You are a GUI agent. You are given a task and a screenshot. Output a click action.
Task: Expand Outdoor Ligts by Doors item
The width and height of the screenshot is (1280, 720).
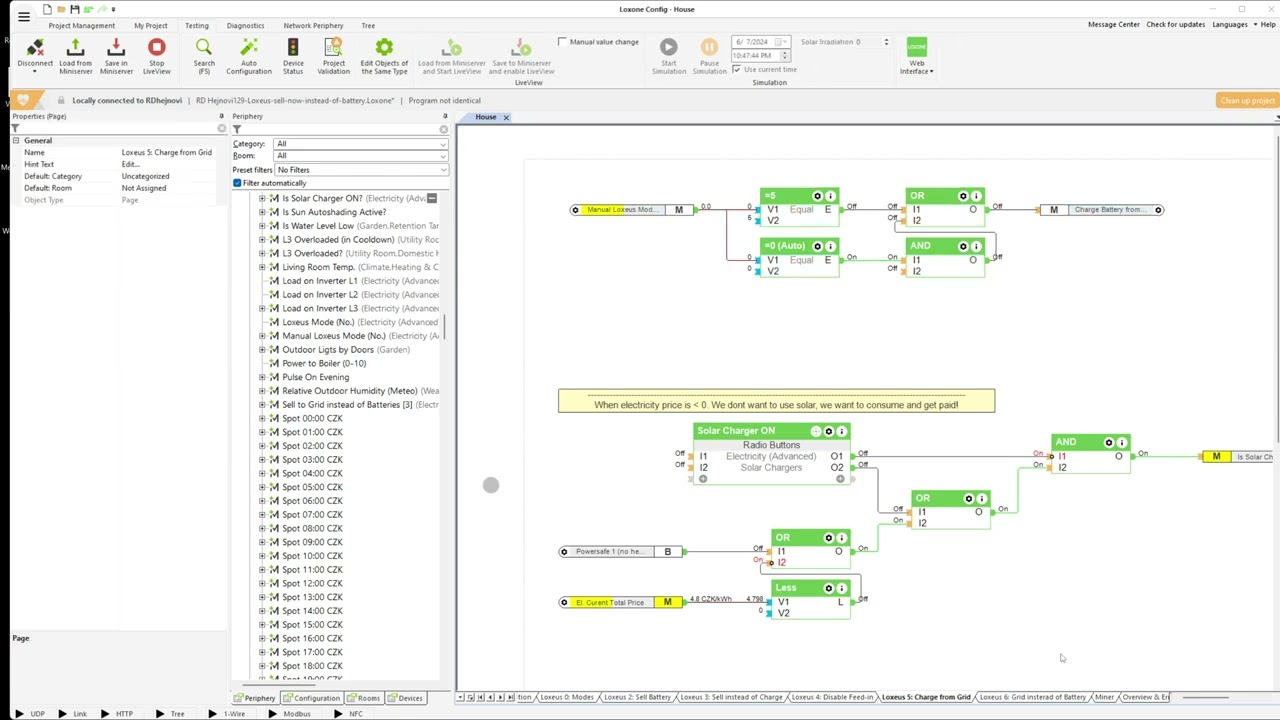[x=262, y=350]
